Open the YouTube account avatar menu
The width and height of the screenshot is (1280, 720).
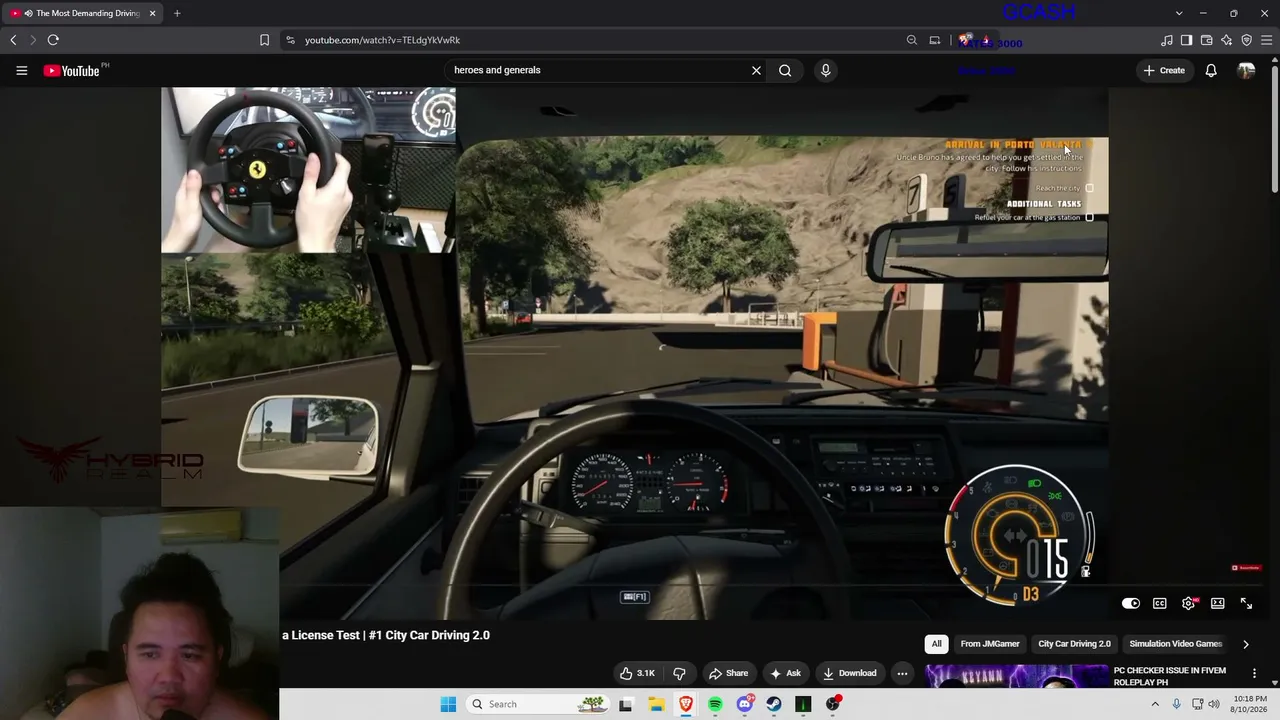tap(1246, 71)
